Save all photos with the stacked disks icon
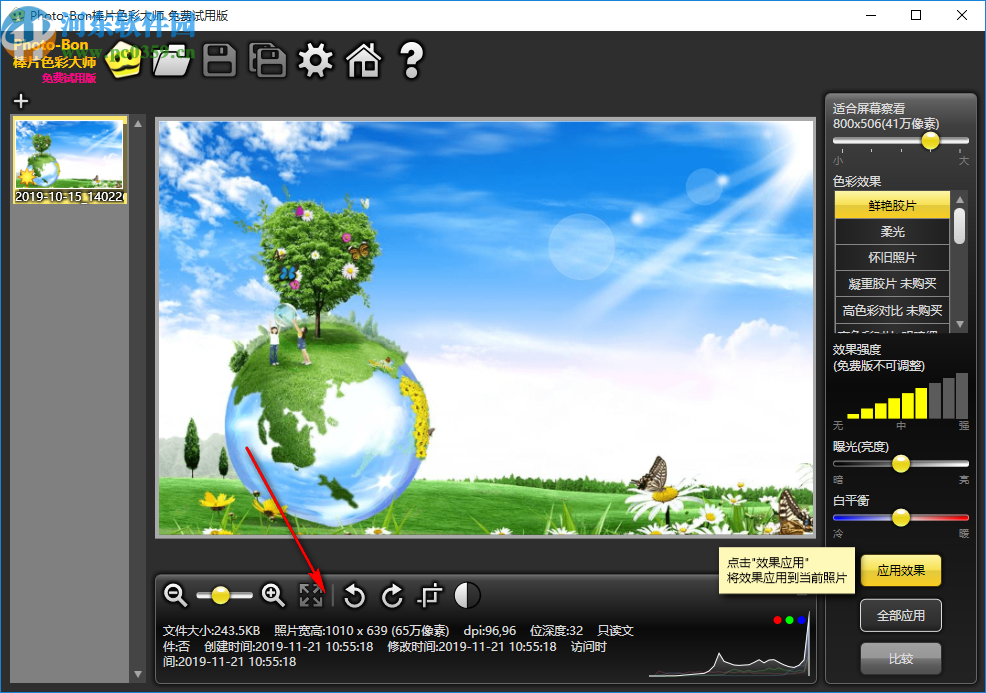The image size is (986, 693). (x=267, y=60)
